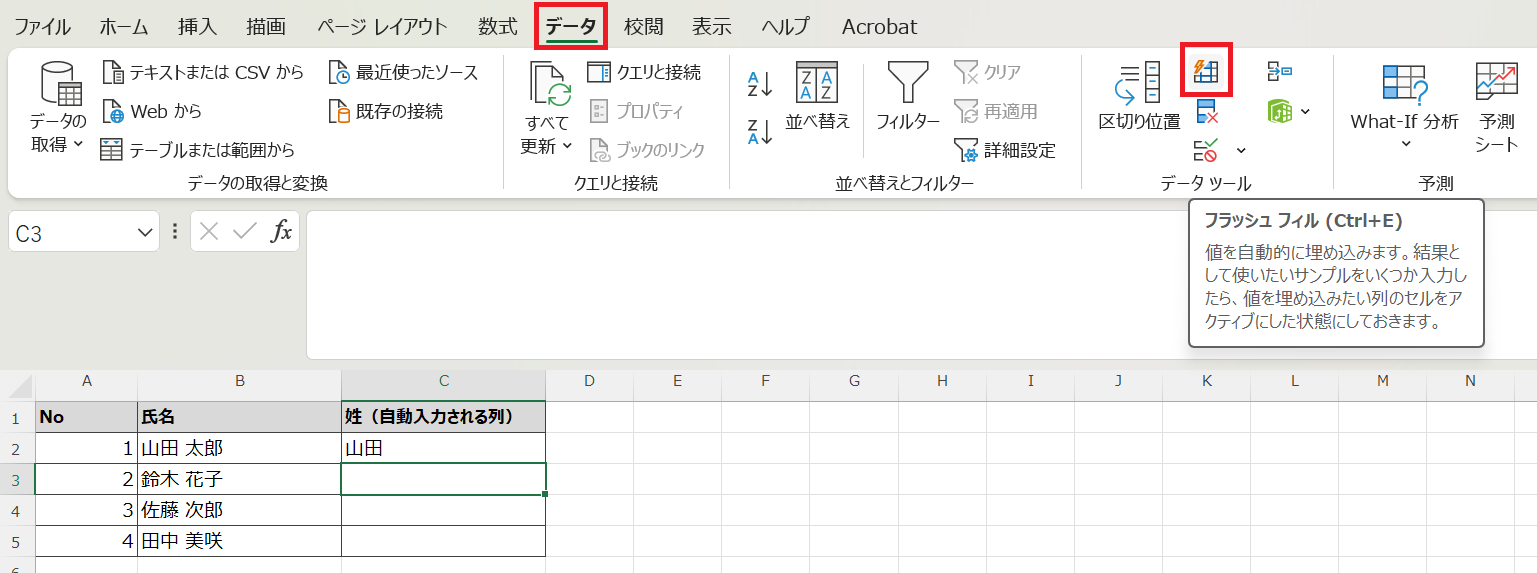Select row 3 header
1537x573 pixels.
pos(17,479)
